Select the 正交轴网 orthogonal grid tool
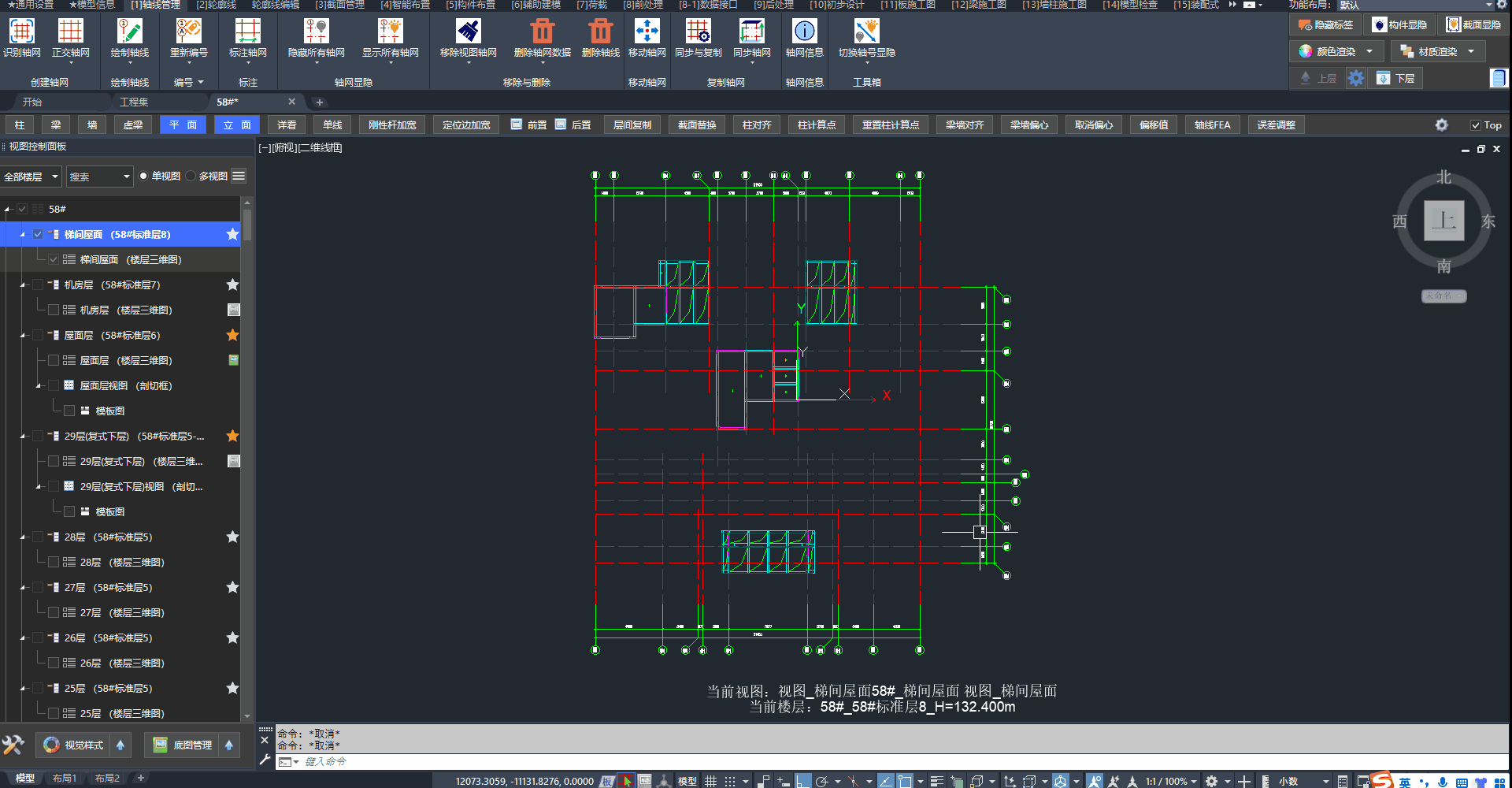The width and height of the screenshot is (1512, 788). pyautogui.click(x=70, y=32)
